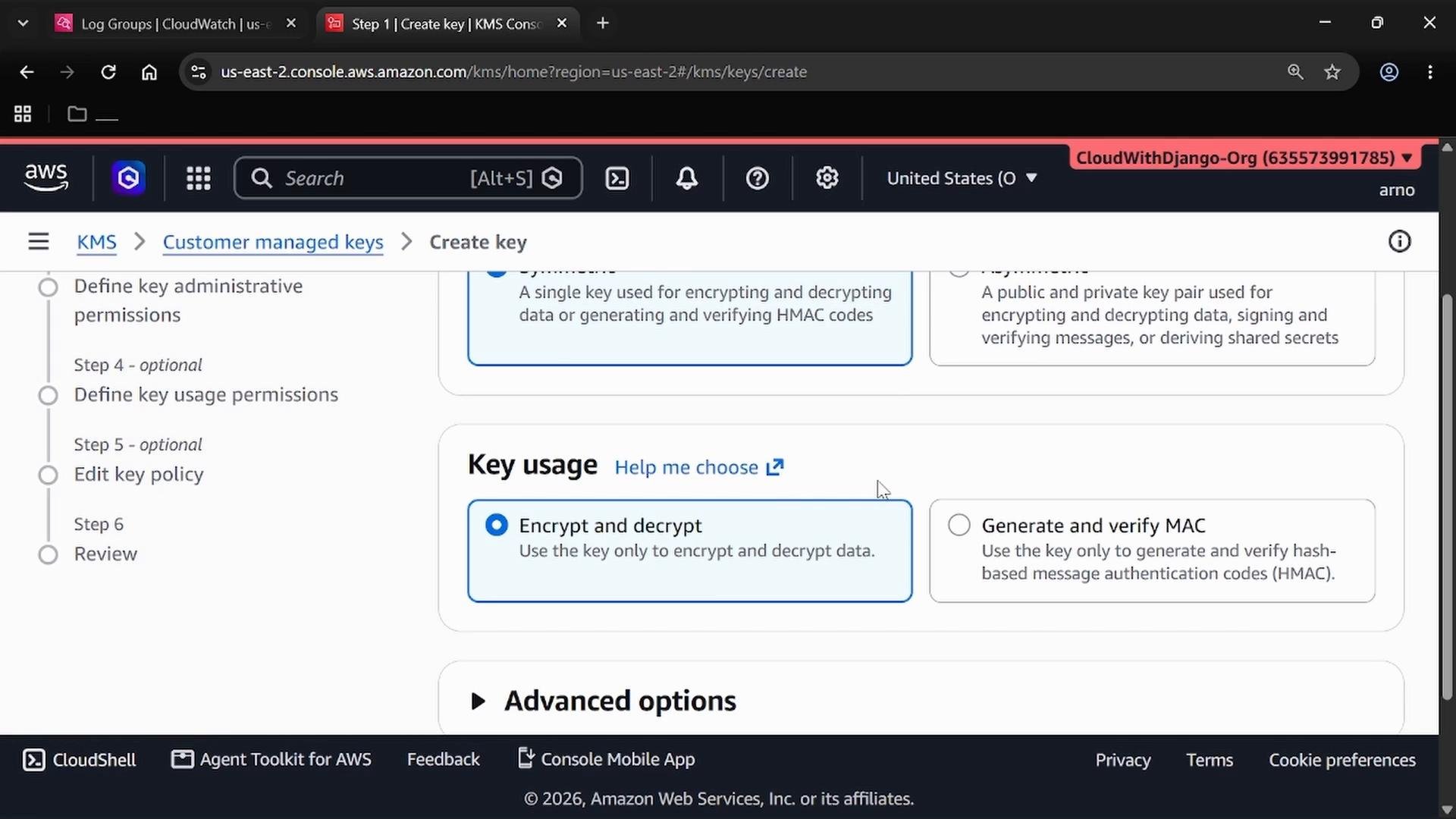Click the AWS logo home icon
Viewport: 1456px width, 819px height.
46,177
